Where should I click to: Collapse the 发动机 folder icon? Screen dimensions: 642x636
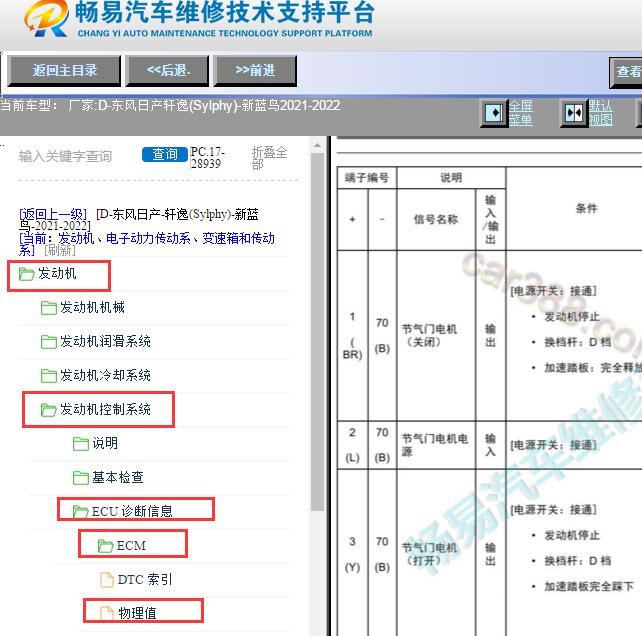[27, 274]
